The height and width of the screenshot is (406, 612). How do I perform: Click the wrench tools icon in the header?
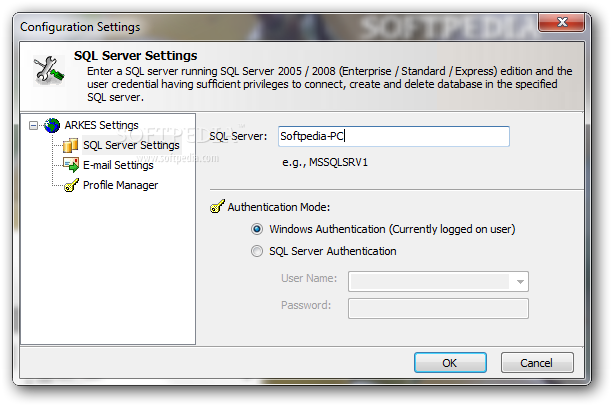pyautogui.click(x=49, y=71)
